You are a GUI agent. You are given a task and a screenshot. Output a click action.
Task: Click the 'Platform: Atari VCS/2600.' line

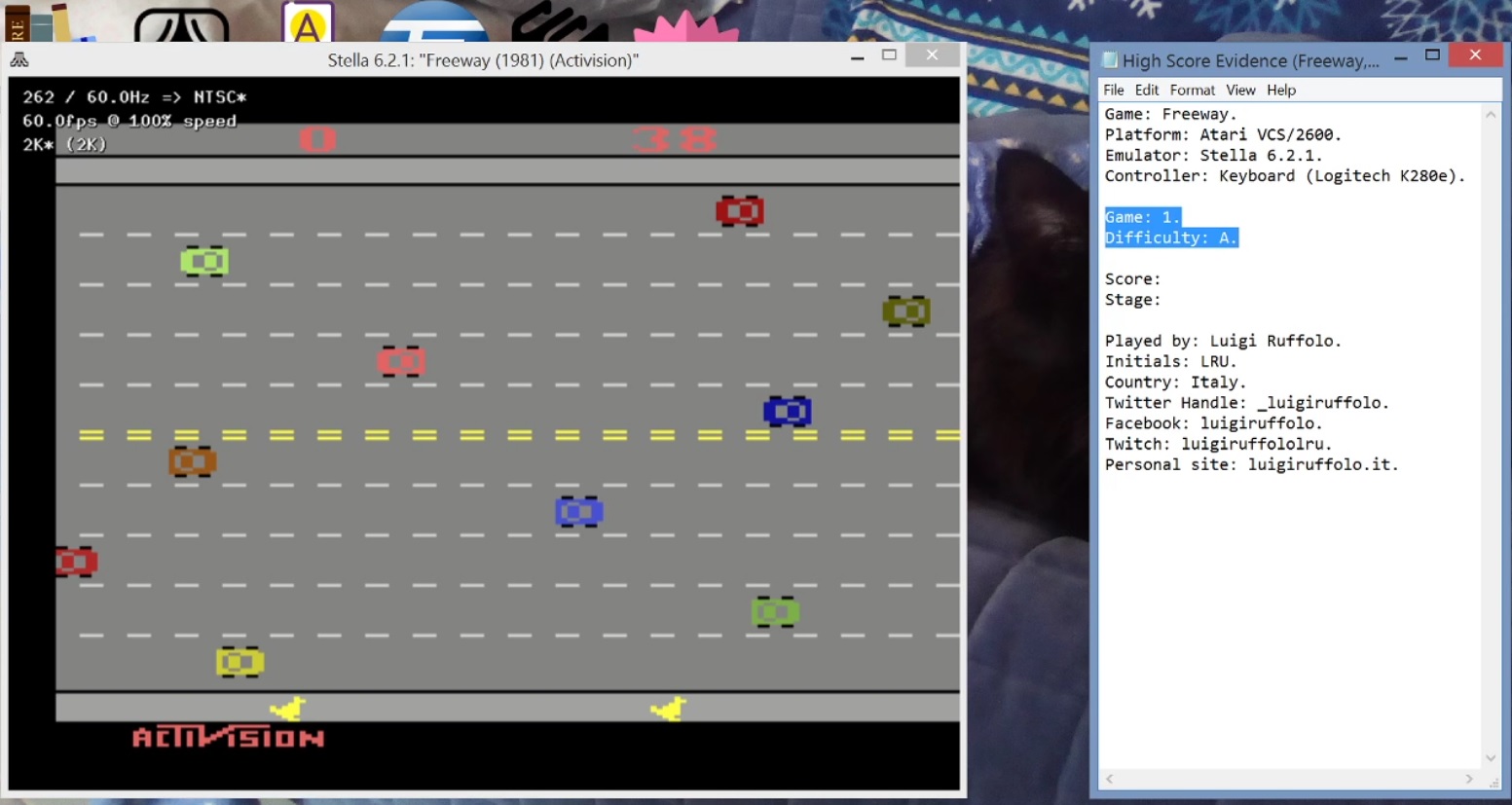[1223, 134]
